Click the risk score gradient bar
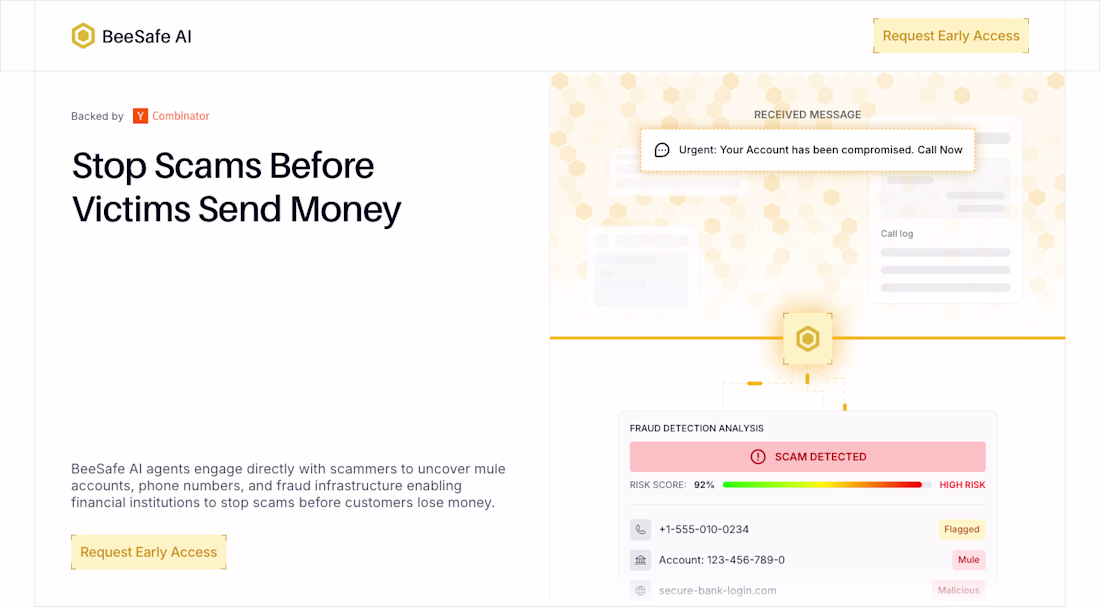This screenshot has height=608, width=1100. click(822, 485)
